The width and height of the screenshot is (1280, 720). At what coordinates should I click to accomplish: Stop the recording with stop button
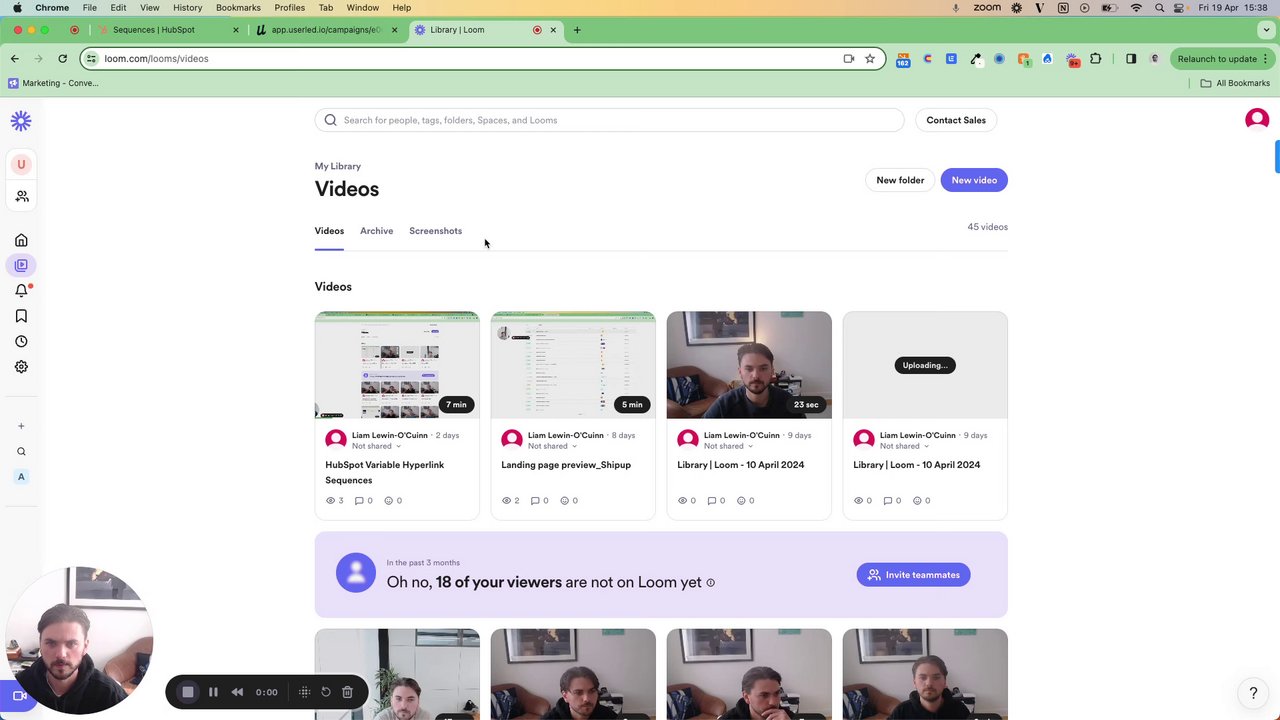187,692
